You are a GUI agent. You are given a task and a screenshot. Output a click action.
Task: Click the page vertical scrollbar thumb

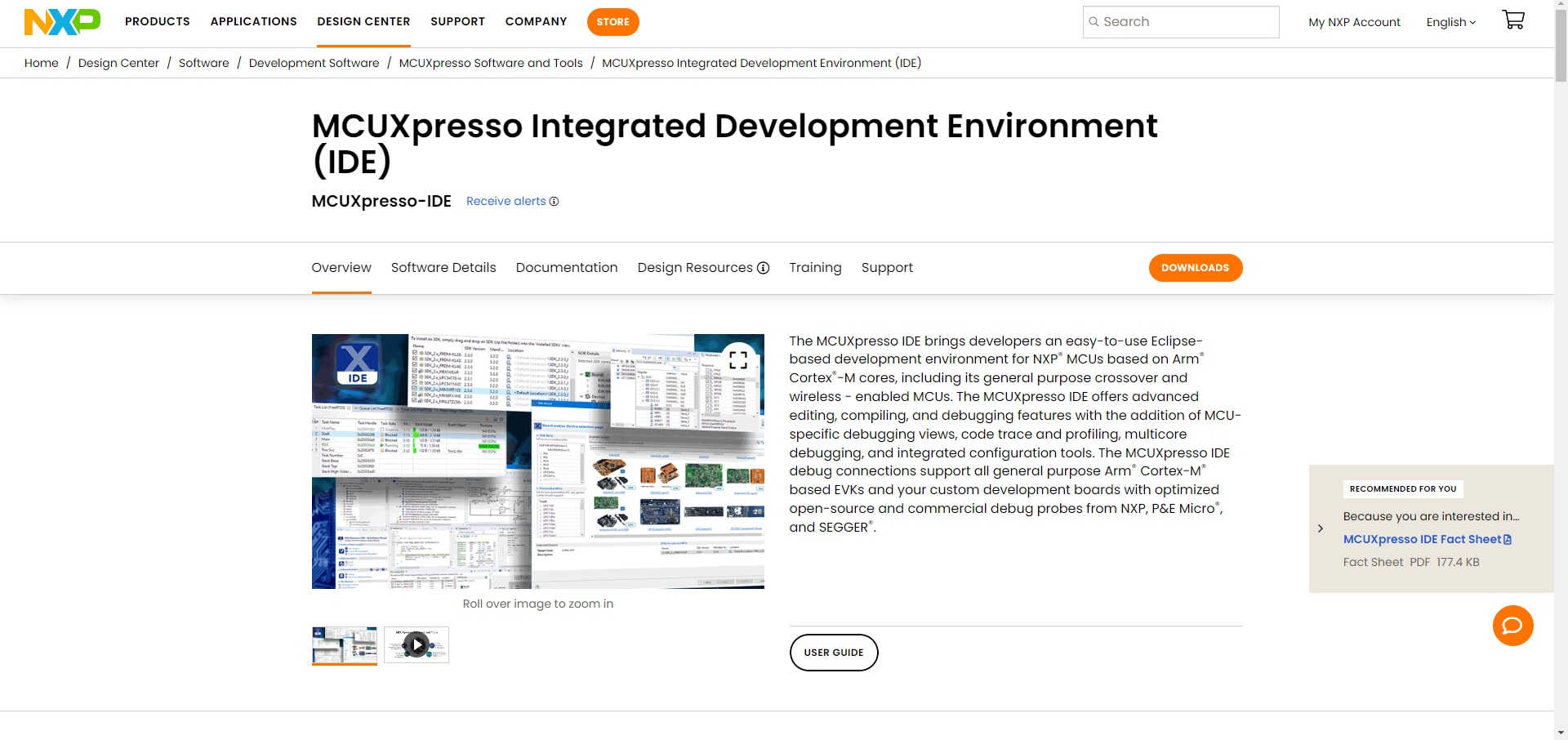(x=1561, y=47)
